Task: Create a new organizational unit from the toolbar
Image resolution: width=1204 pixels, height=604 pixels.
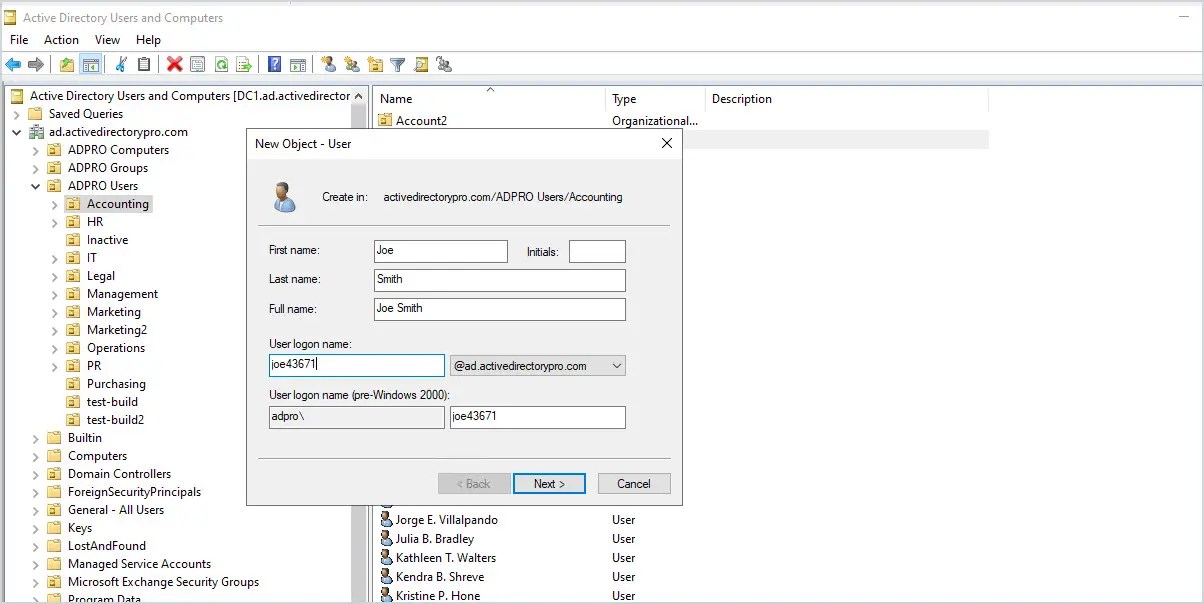Action: pyautogui.click(x=375, y=63)
